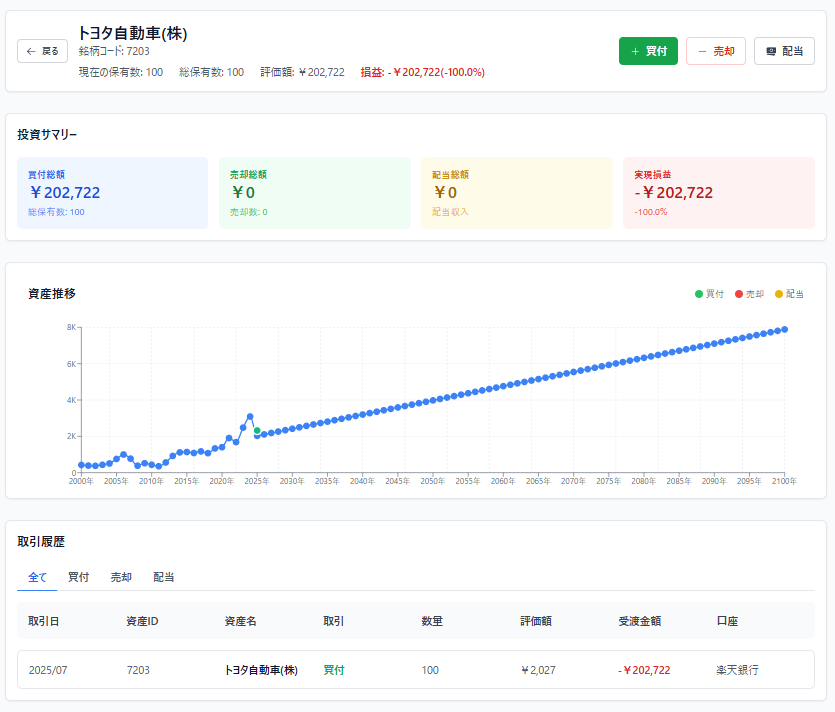Image resolution: width=835 pixels, height=712 pixels.
Task: Click the 売却総額 summary card
Action: 315,193
